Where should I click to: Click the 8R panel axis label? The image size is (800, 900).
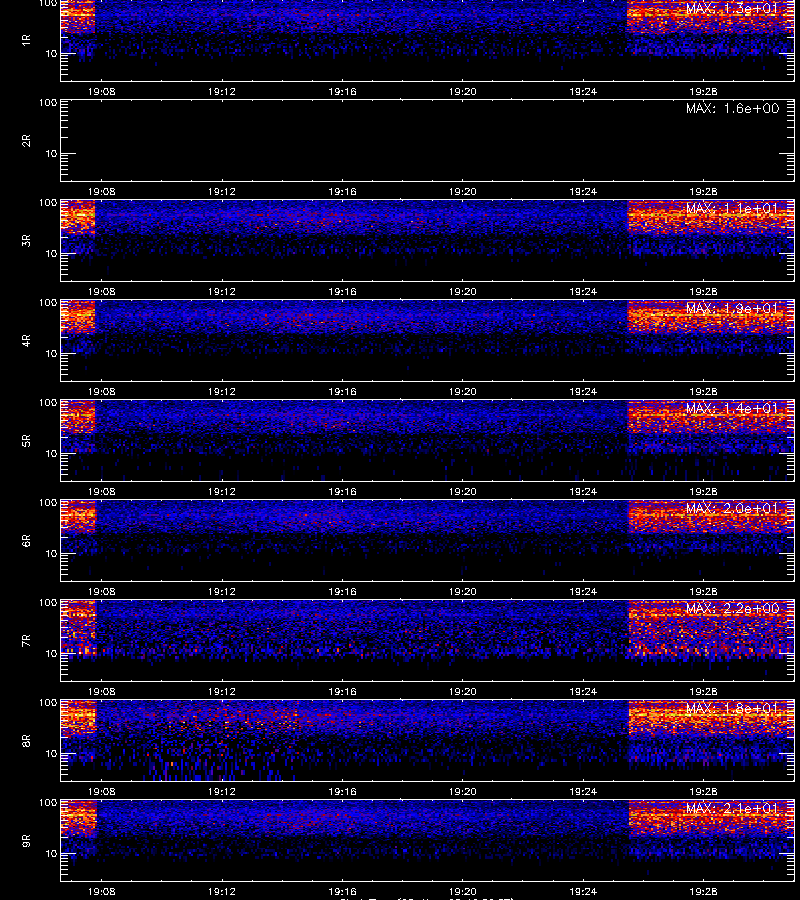[26, 740]
